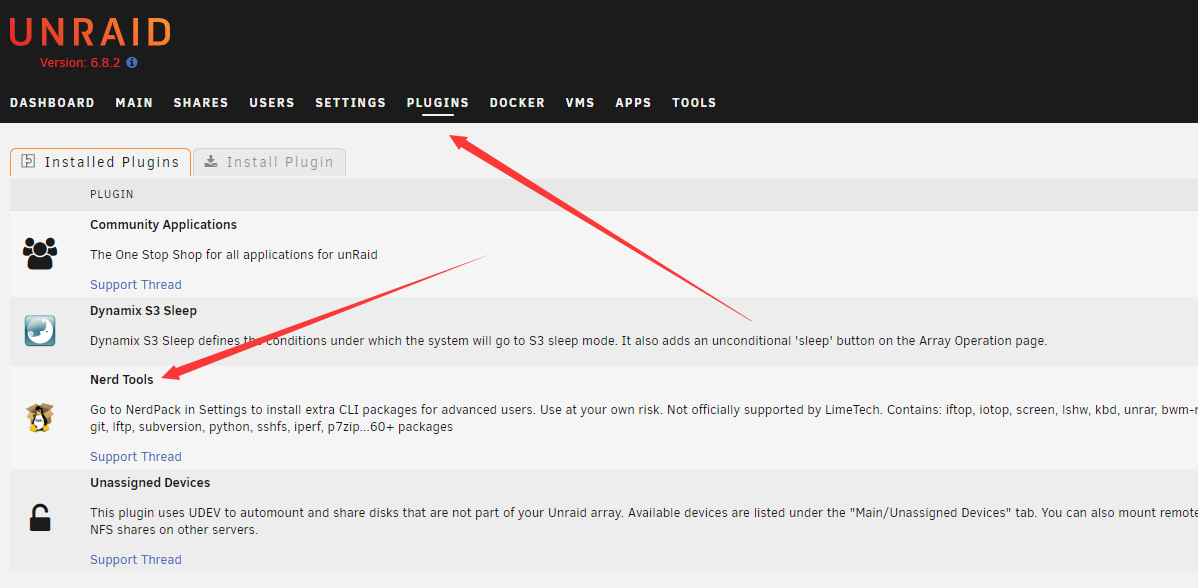Open the Settings menu
1198x588 pixels.
tap(350, 103)
